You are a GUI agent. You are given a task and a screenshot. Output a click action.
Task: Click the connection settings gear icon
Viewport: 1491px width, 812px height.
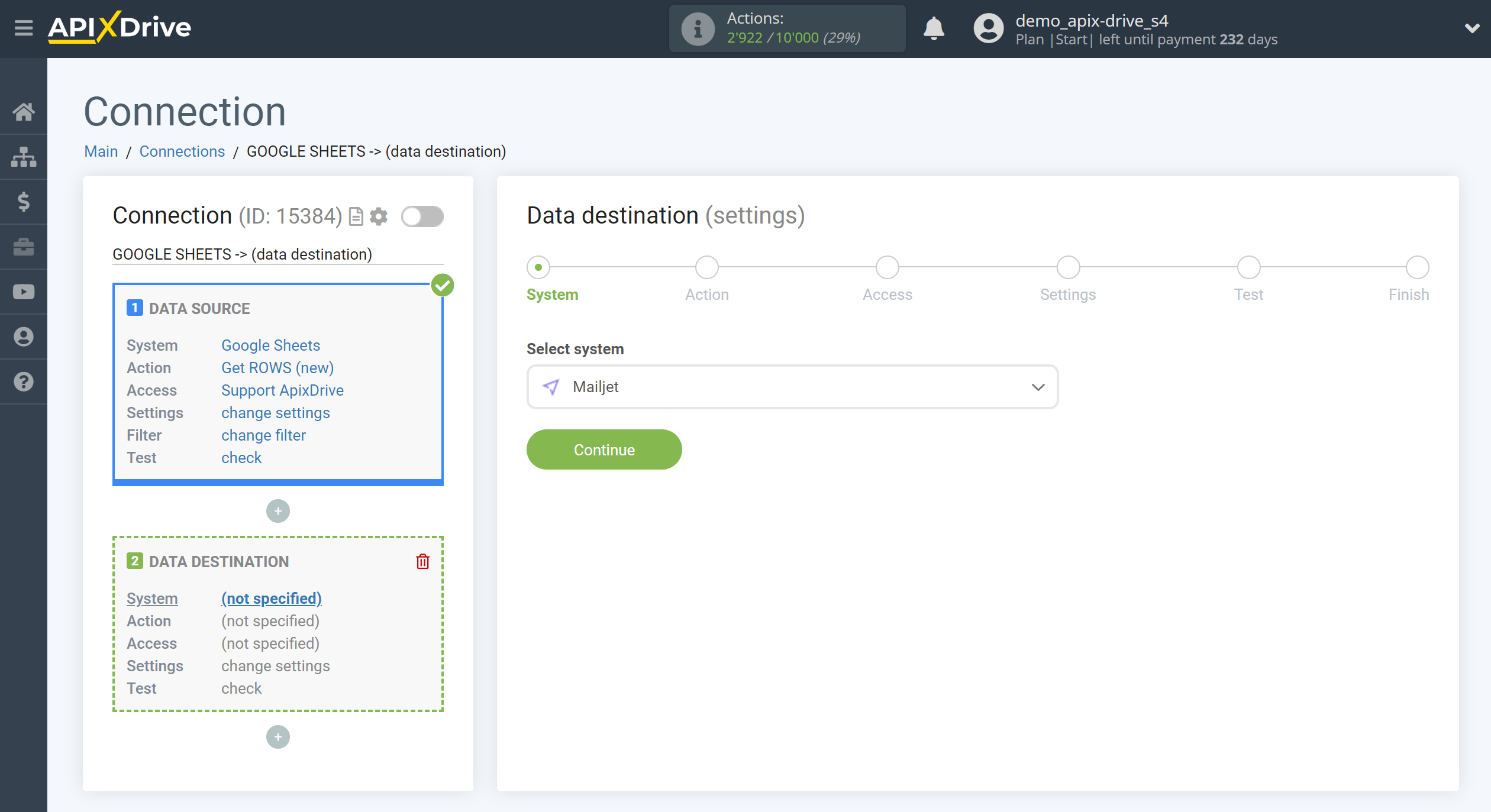378,215
